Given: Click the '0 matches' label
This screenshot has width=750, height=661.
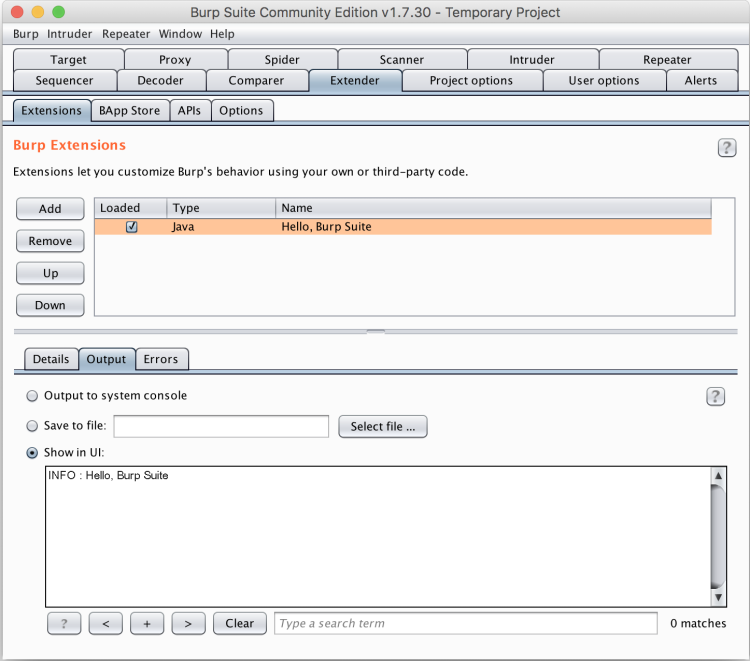Looking at the screenshot, I should (x=698, y=624).
